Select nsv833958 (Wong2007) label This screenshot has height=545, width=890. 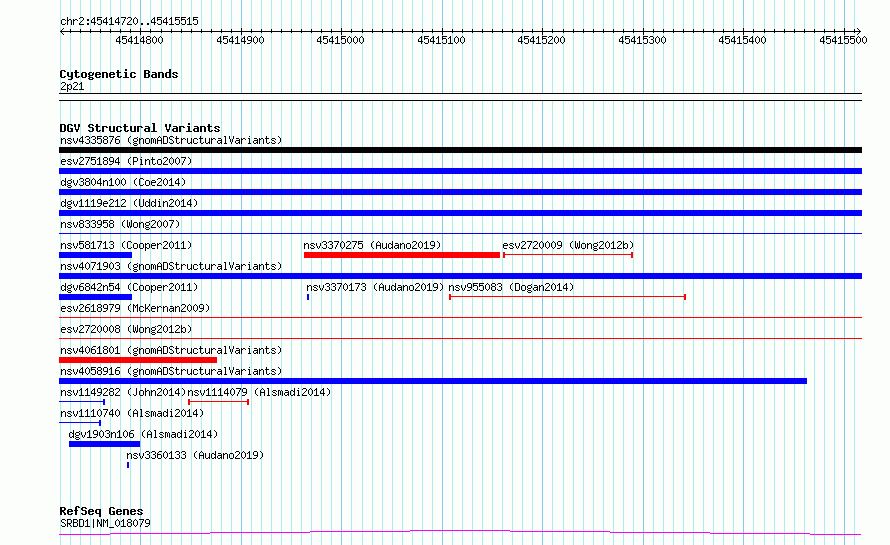coord(120,224)
